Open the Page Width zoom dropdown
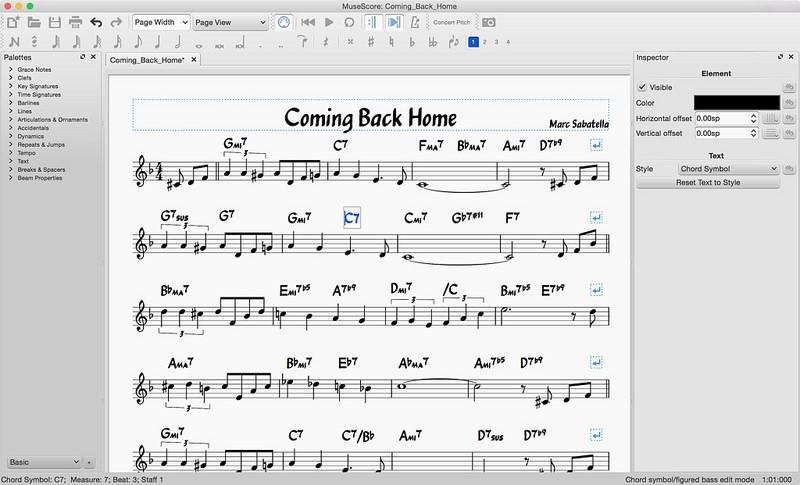The height and width of the screenshot is (485, 800). tap(161, 22)
